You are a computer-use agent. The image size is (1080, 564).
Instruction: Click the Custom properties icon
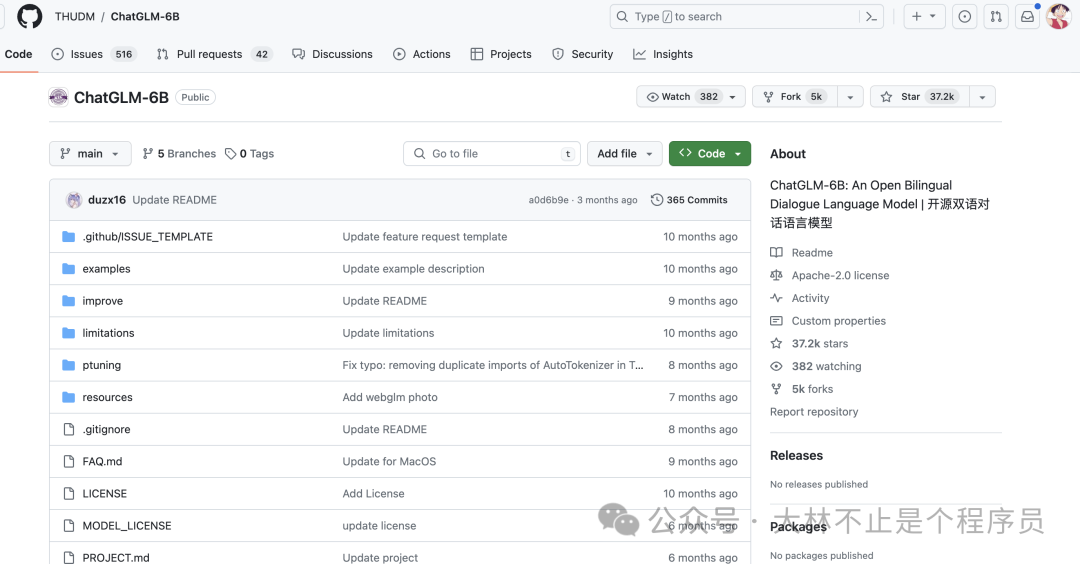(776, 321)
